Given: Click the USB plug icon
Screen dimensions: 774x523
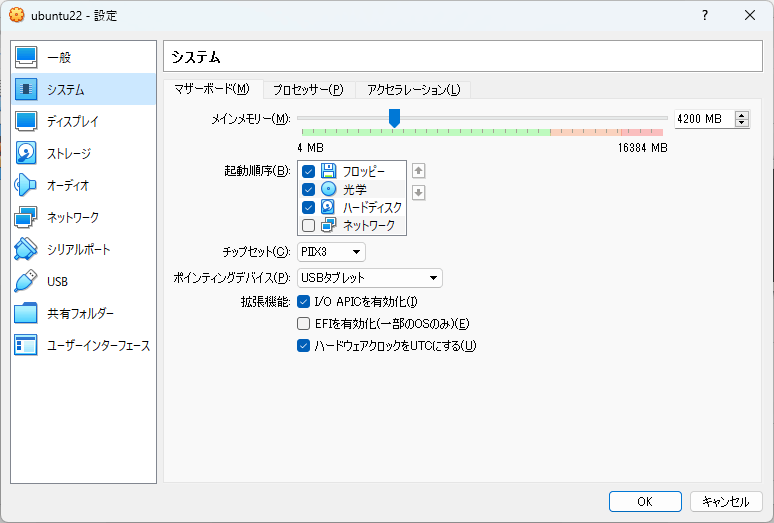Looking at the screenshot, I should [x=26, y=281].
